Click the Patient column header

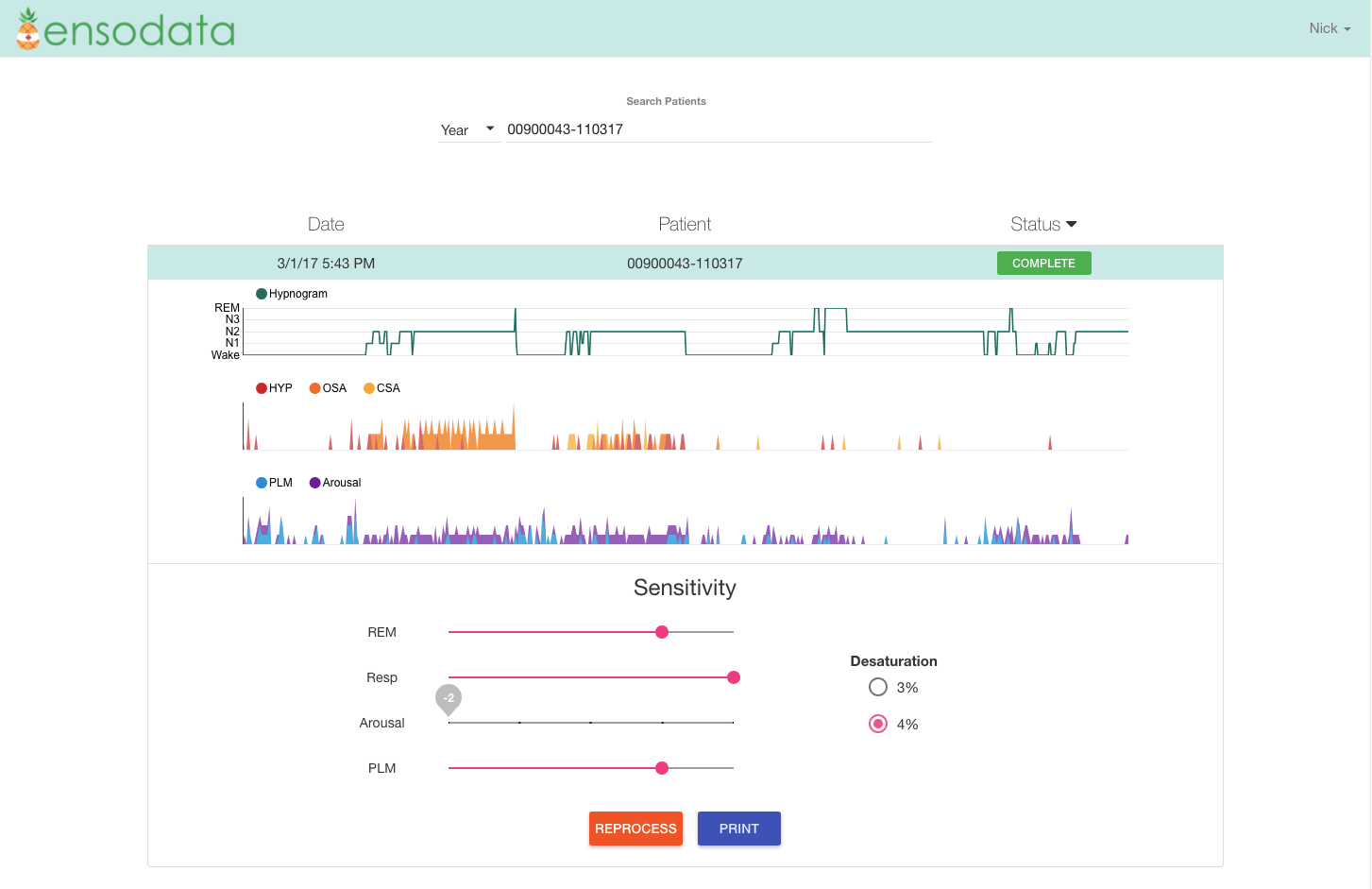click(685, 224)
